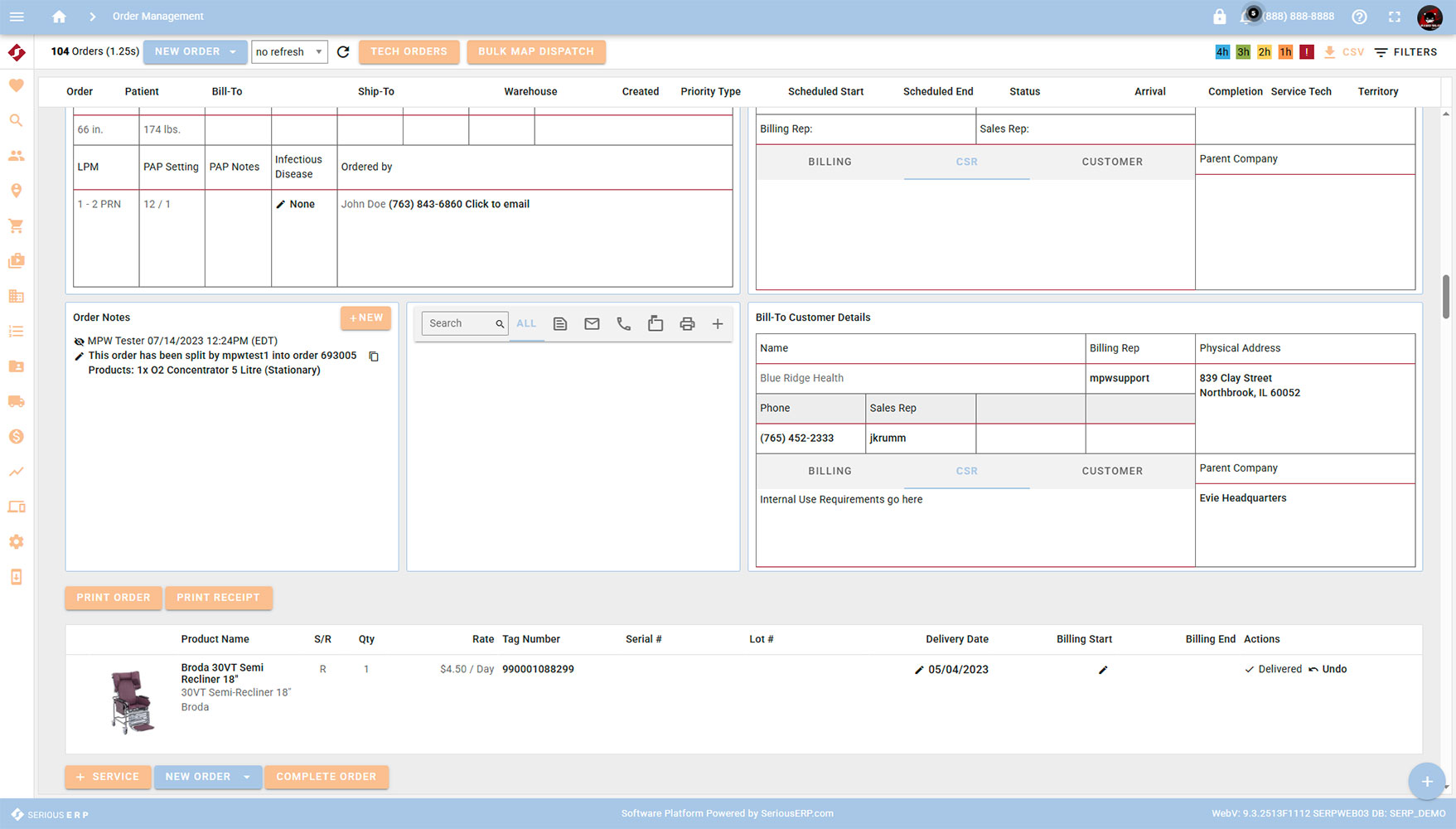Click the order notes Search field
The width and height of the screenshot is (1456, 829).
[458, 323]
